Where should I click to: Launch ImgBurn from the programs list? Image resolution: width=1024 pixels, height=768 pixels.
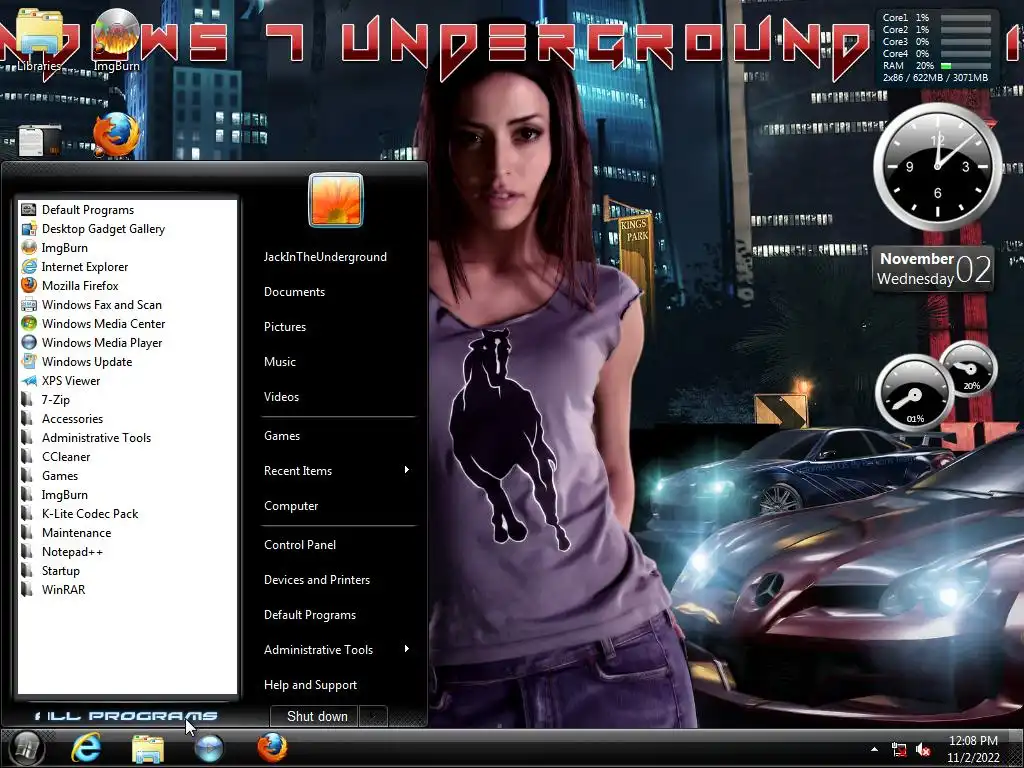pyautogui.click(x=127, y=248)
